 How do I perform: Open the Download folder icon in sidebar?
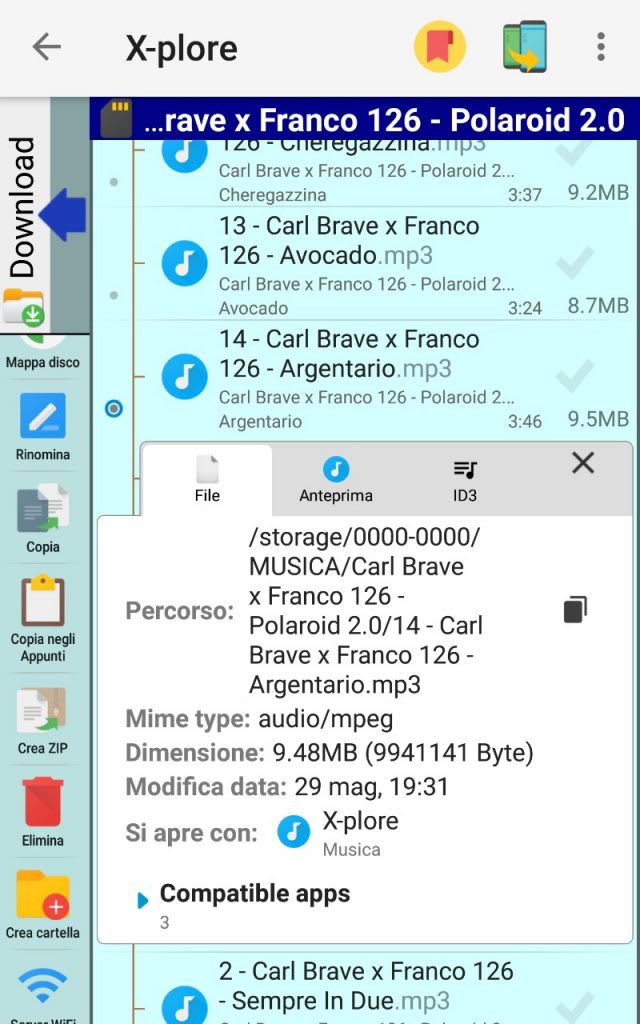coord(24,308)
